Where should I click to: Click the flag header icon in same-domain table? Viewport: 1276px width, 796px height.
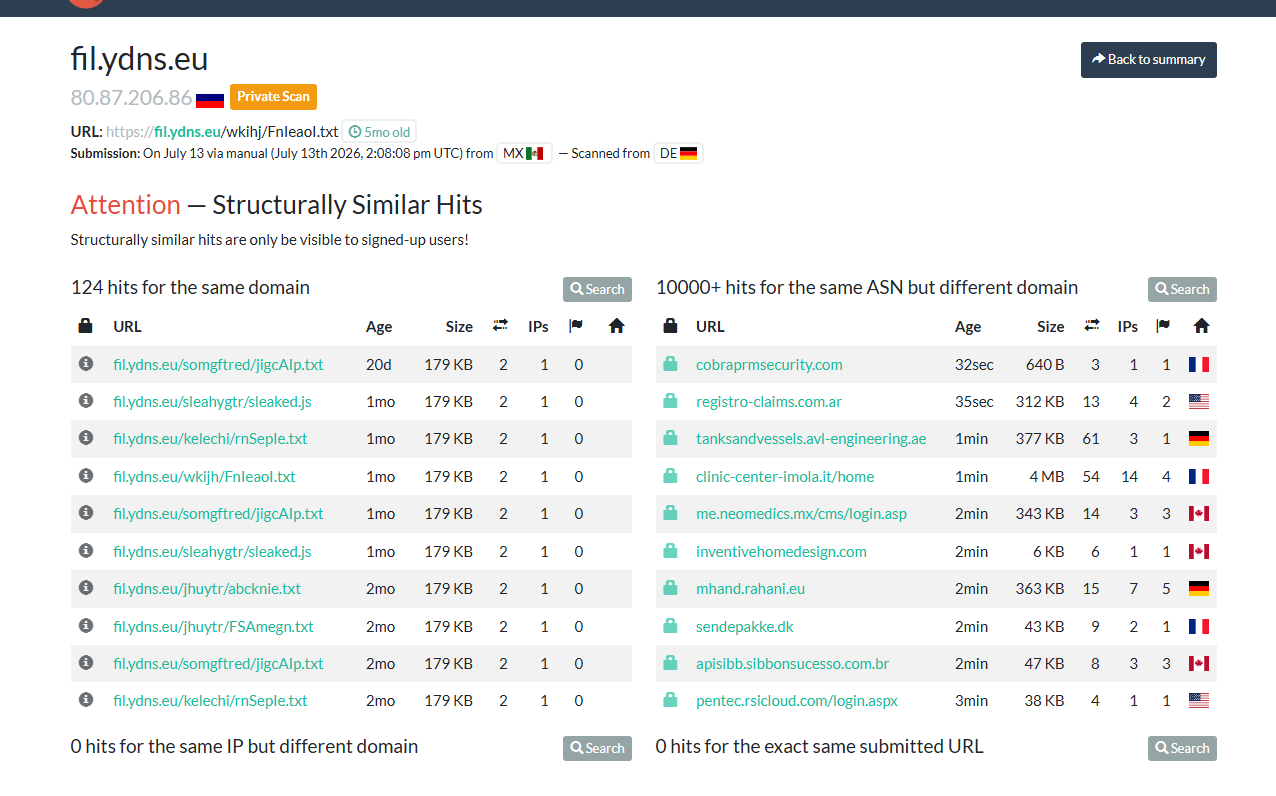click(x=576, y=326)
